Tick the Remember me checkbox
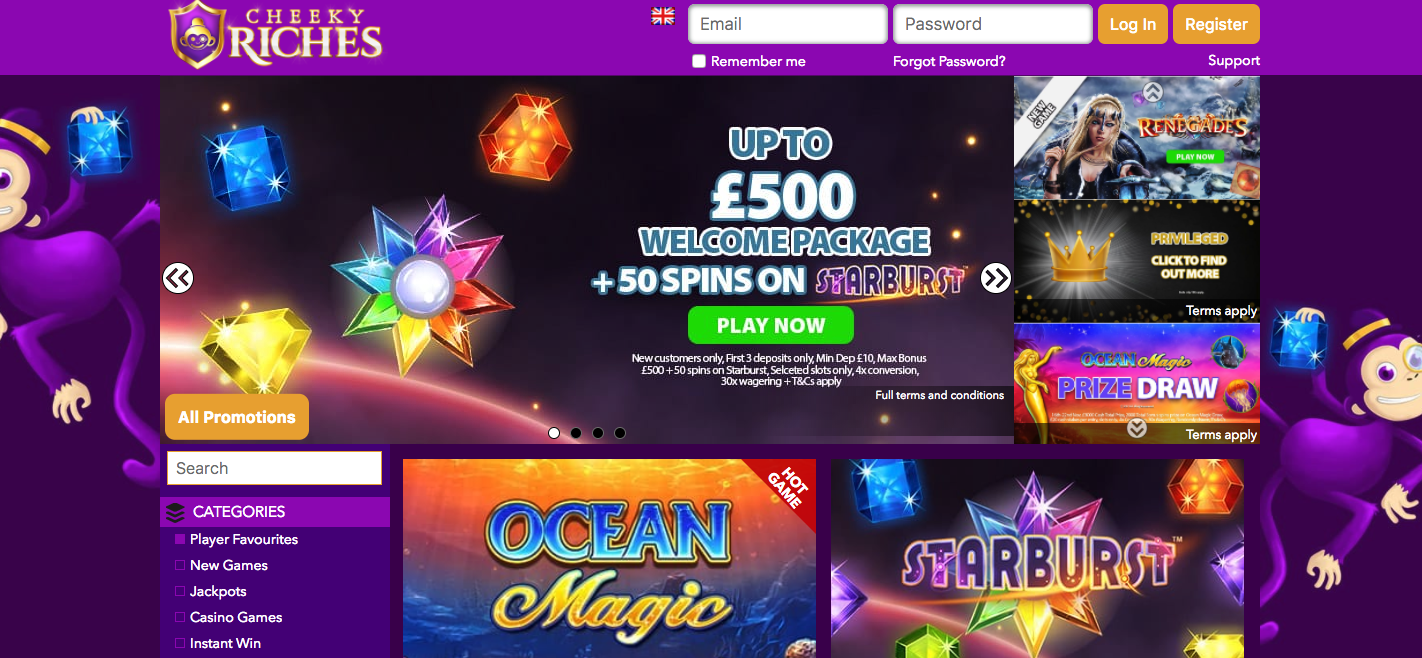 699,61
